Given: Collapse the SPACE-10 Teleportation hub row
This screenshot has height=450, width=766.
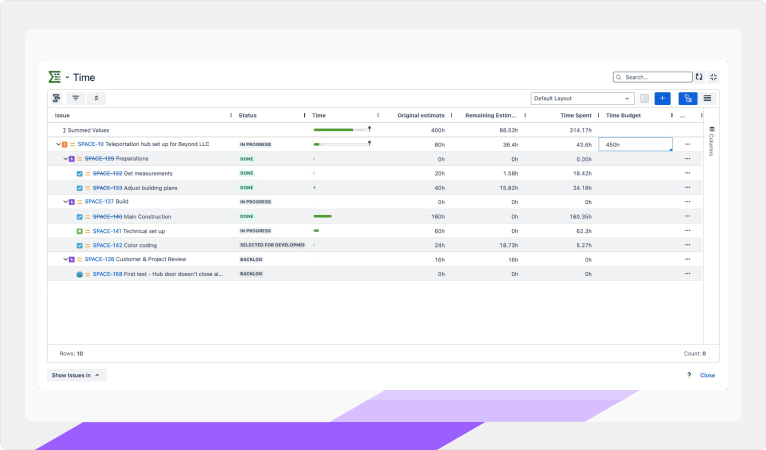Looking at the screenshot, I should click(x=58, y=145).
